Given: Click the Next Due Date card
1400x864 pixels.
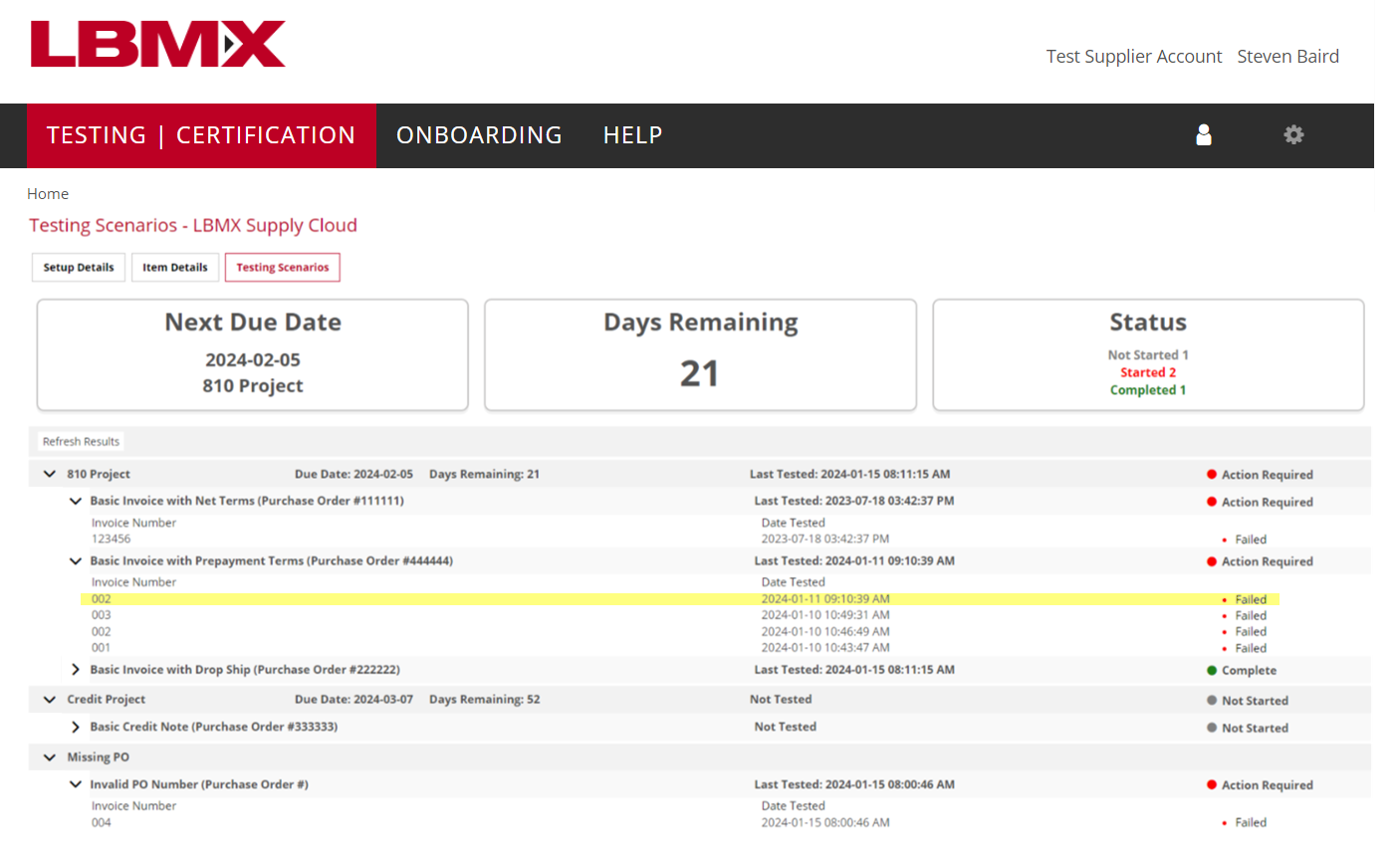Looking at the screenshot, I should point(253,354).
